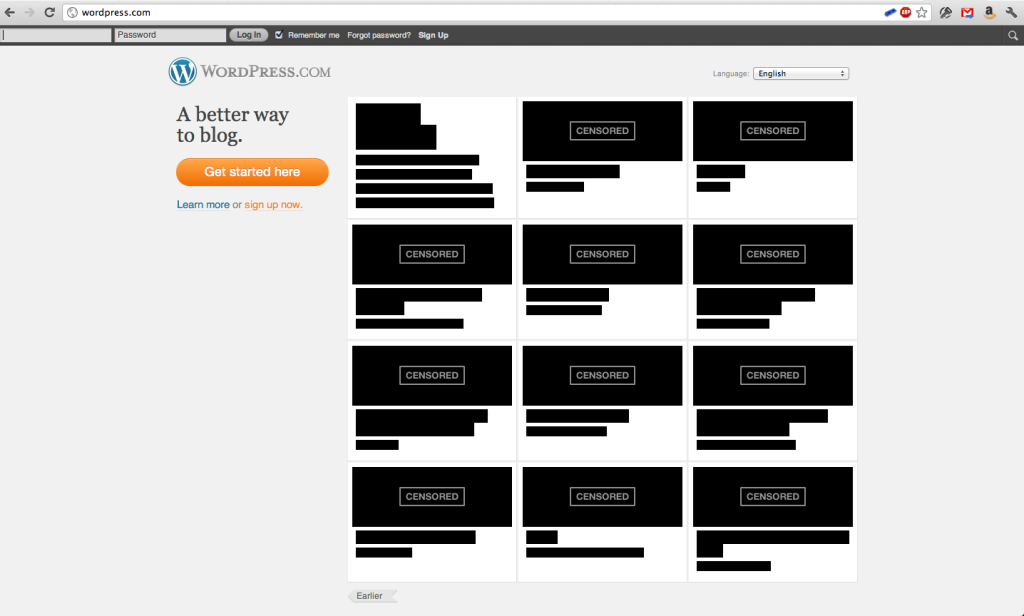
Task: Open the censored thumbnail in first row, middle column
Action: 602,131
